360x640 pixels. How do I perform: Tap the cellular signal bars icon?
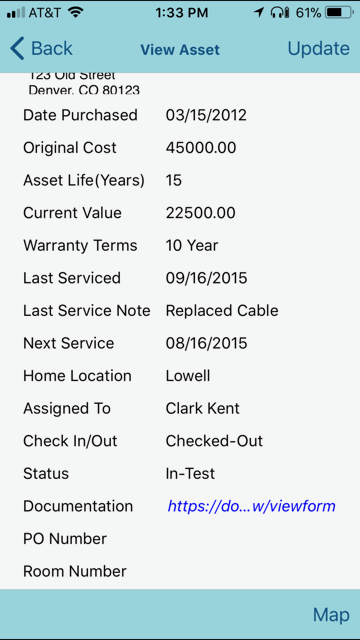pos(16,13)
